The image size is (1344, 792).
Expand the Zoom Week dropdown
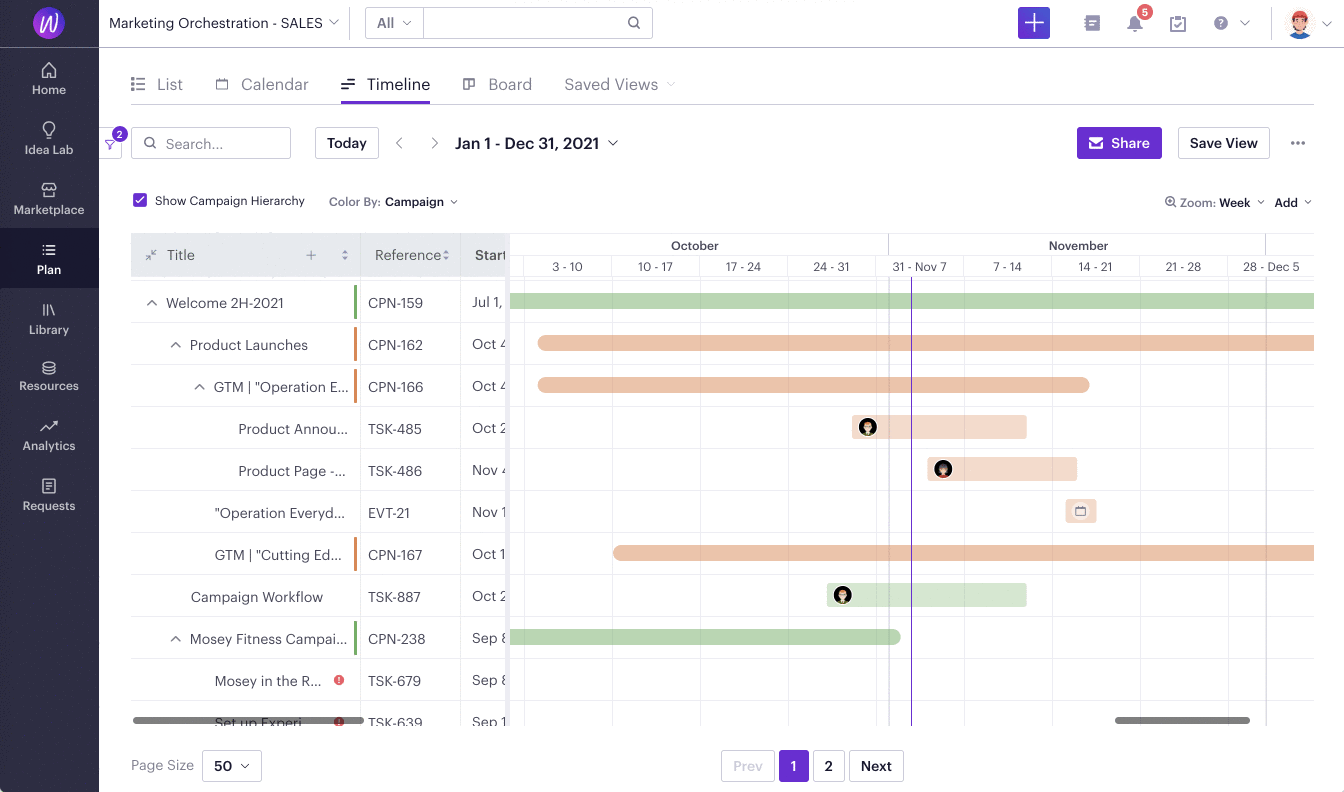click(1242, 202)
